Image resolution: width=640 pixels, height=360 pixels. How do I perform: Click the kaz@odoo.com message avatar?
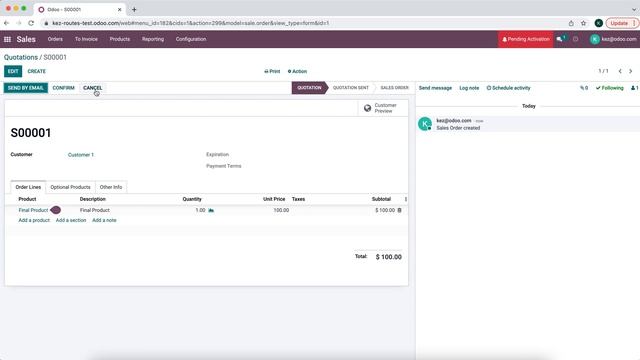pos(425,124)
